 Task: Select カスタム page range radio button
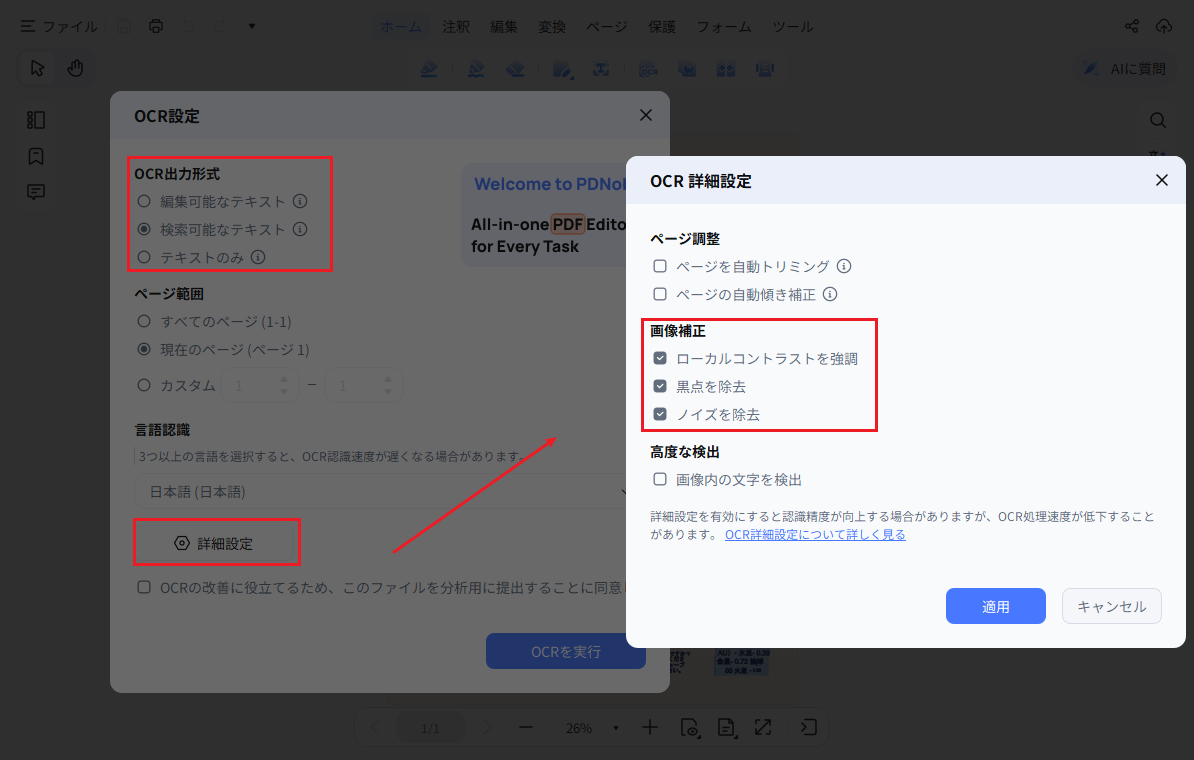click(144, 385)
